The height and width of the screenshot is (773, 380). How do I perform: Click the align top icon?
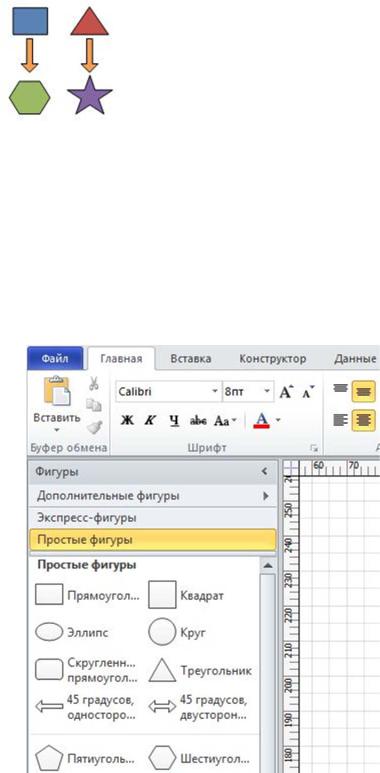[x=341, y=389]
